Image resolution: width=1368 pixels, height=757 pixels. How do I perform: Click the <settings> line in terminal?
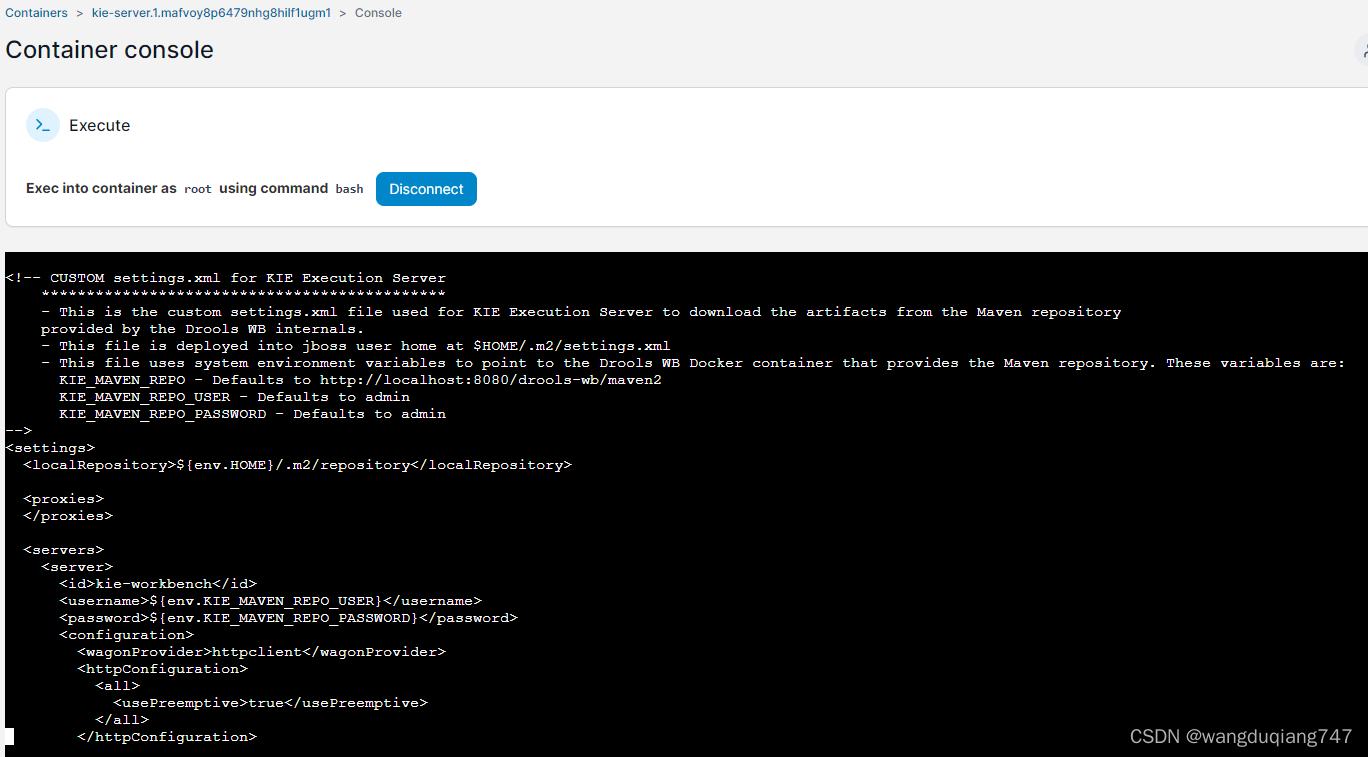point(50,448)
